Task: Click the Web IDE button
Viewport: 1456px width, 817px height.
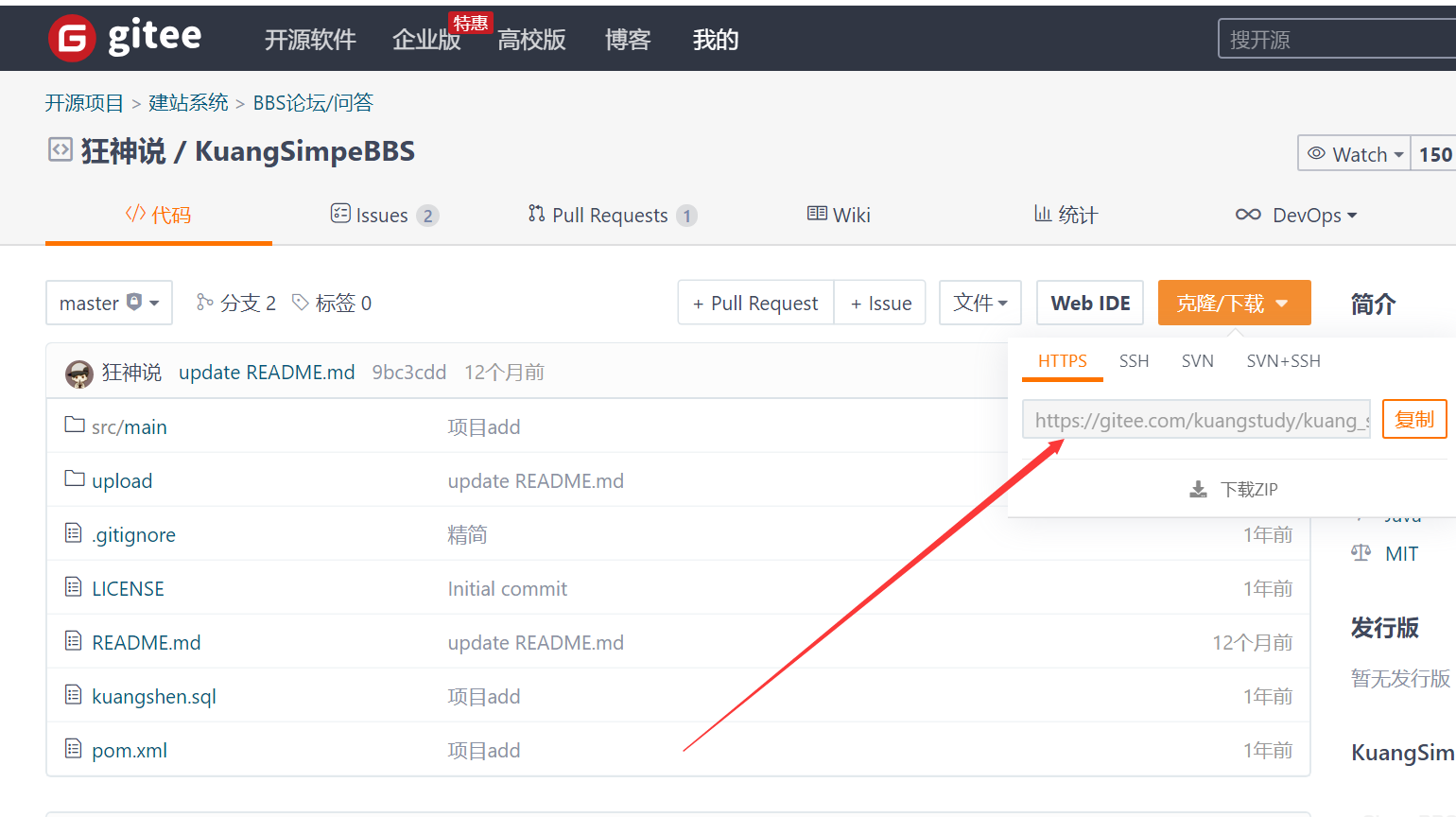Action: (x=1090, y=303)
